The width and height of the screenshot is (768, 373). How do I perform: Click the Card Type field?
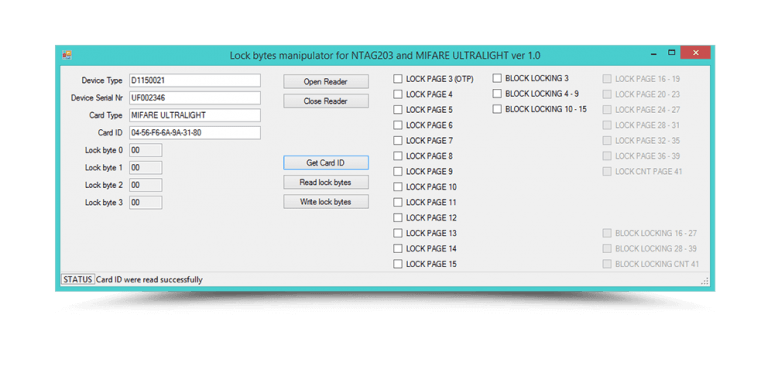(x=195, y=116)
